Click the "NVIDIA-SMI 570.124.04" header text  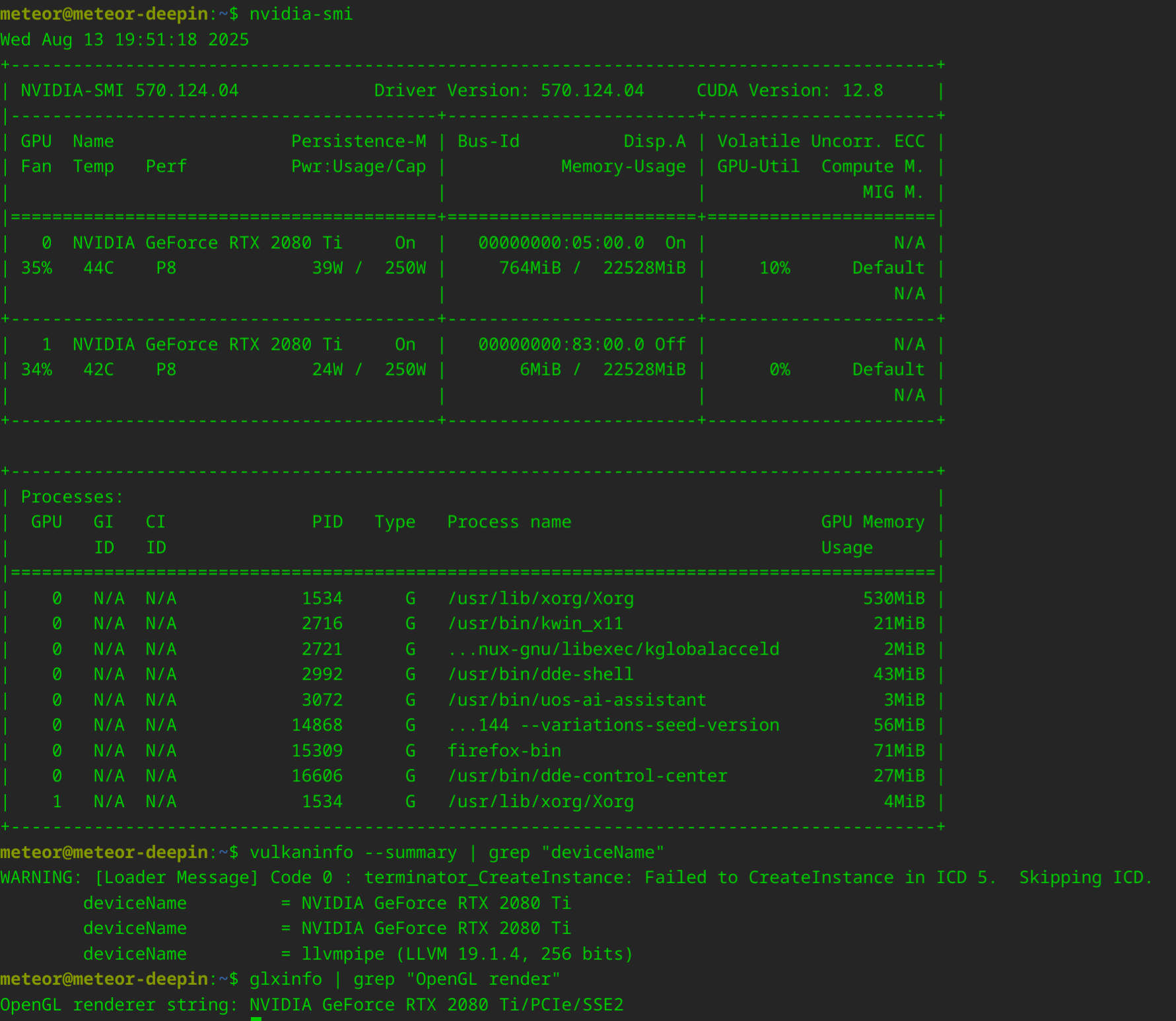[129, 90]
